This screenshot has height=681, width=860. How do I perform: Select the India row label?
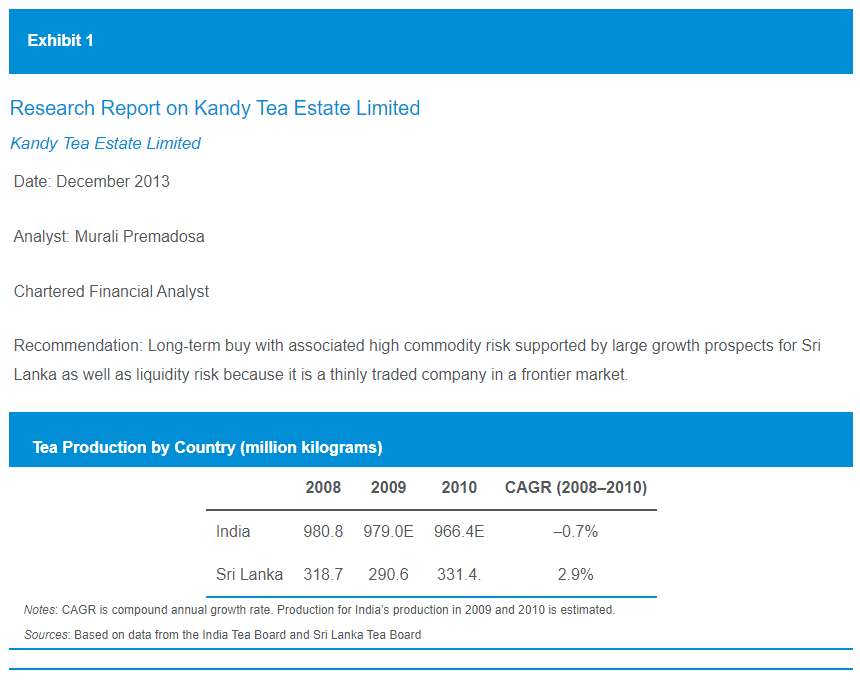233,531
